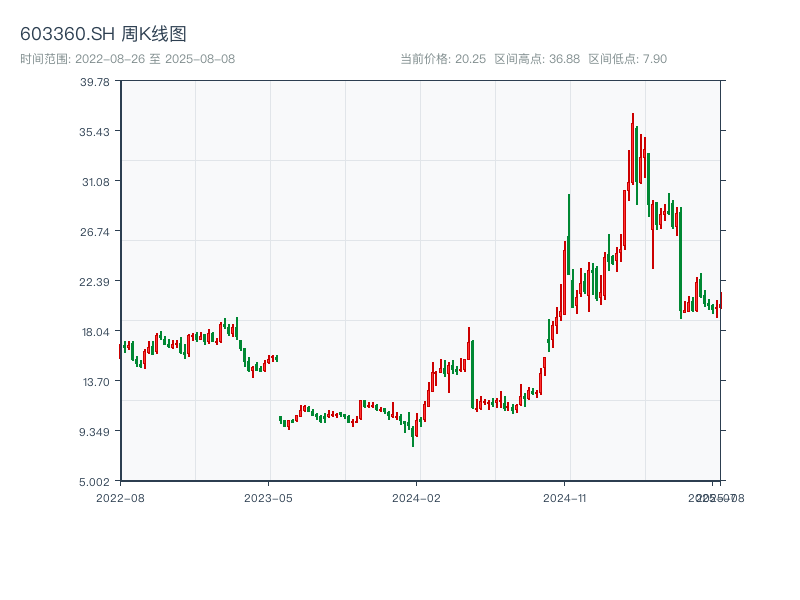This screenshot has width=800, height=600.
Task: Click y-axis label 35.43
Action: [x=94, y=132]
